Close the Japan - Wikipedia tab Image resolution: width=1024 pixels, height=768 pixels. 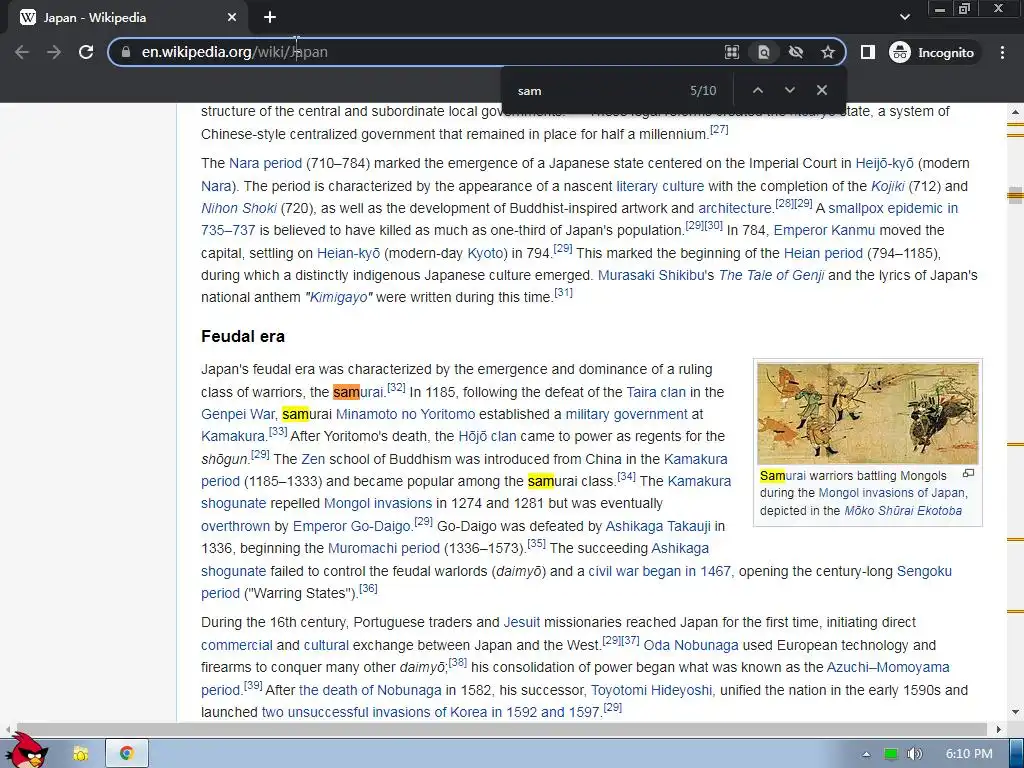232,18
